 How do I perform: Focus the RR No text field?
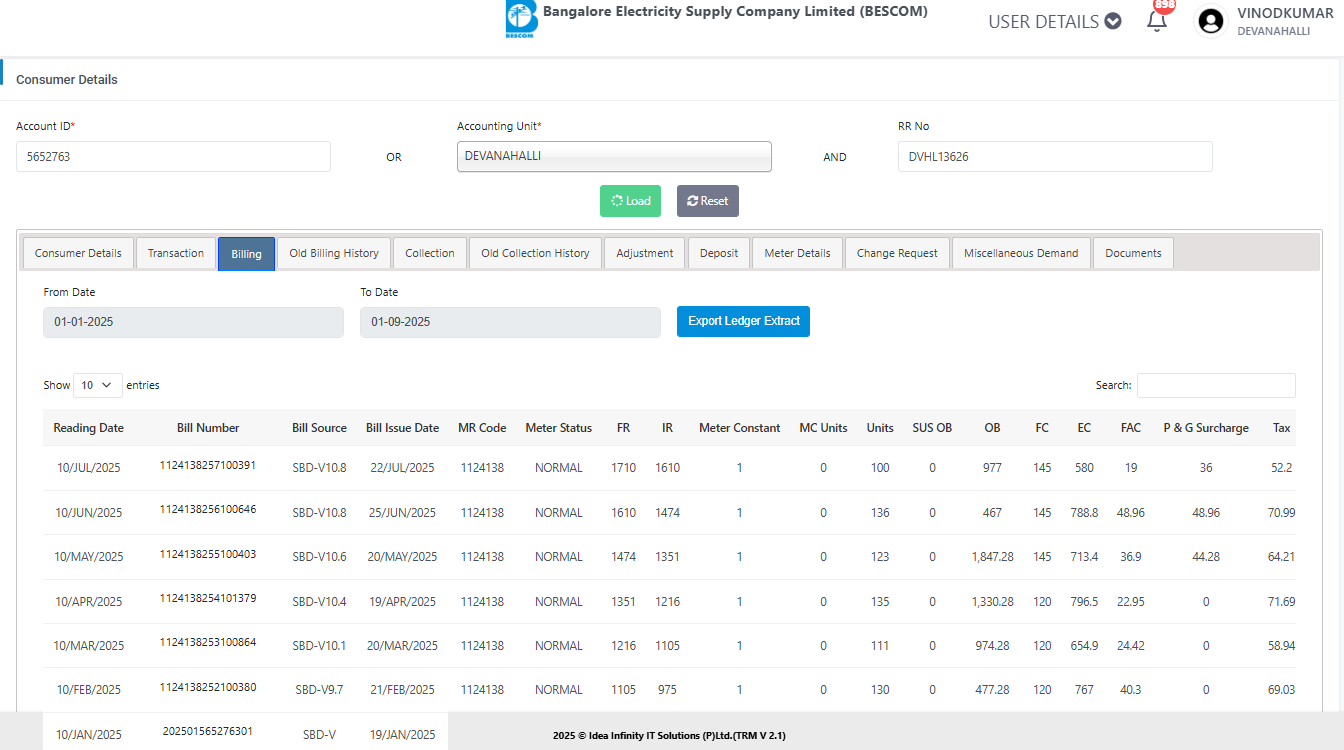point(1055,156)
